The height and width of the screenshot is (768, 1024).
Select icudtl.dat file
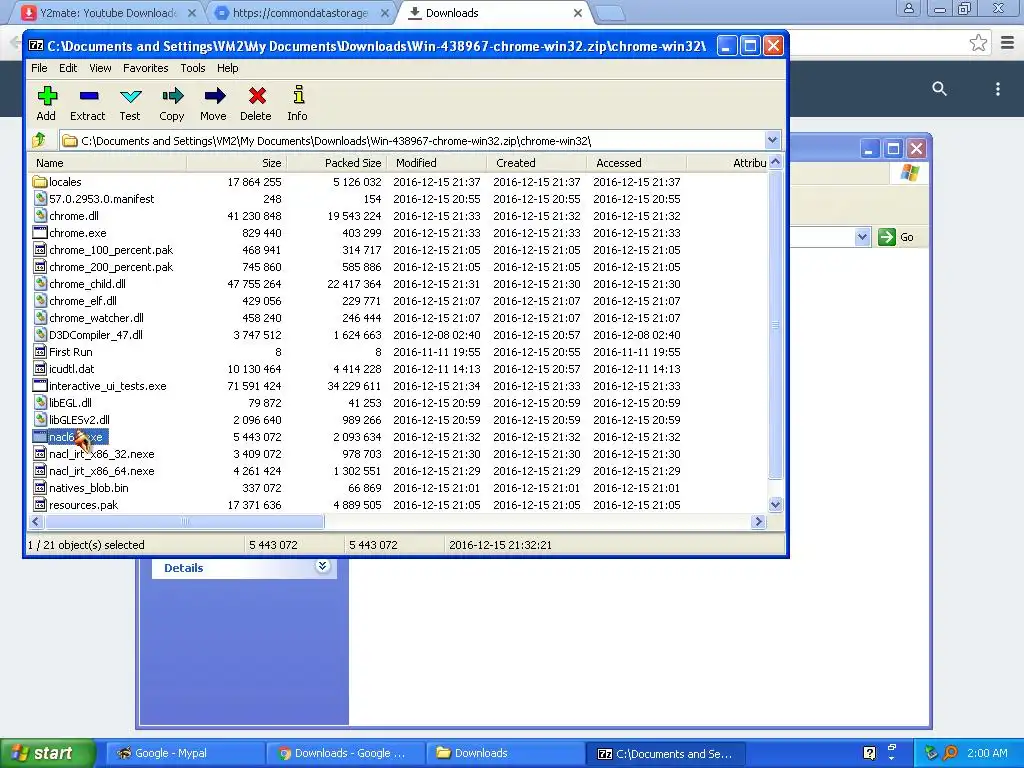click(x=71, y=368)
